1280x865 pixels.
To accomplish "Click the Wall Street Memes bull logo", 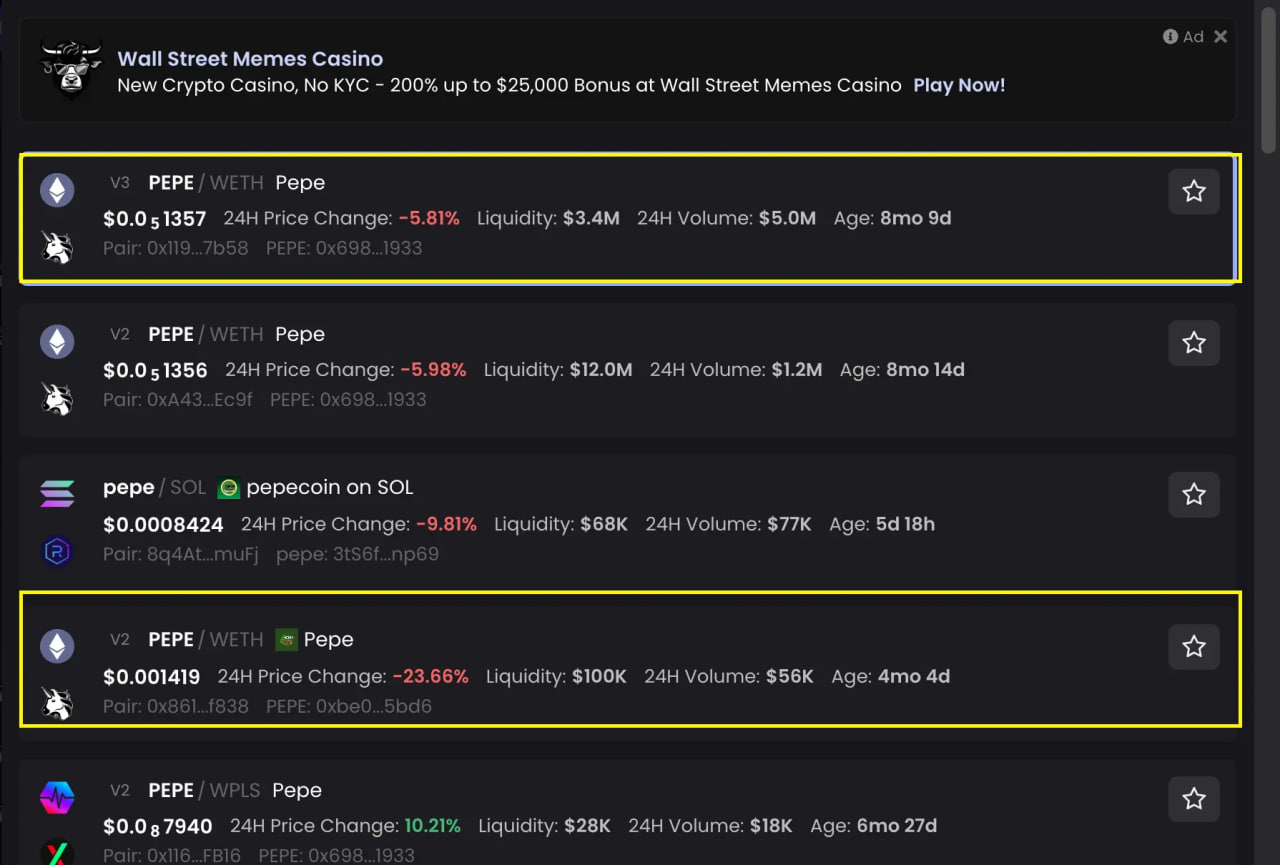I will 72,69.
